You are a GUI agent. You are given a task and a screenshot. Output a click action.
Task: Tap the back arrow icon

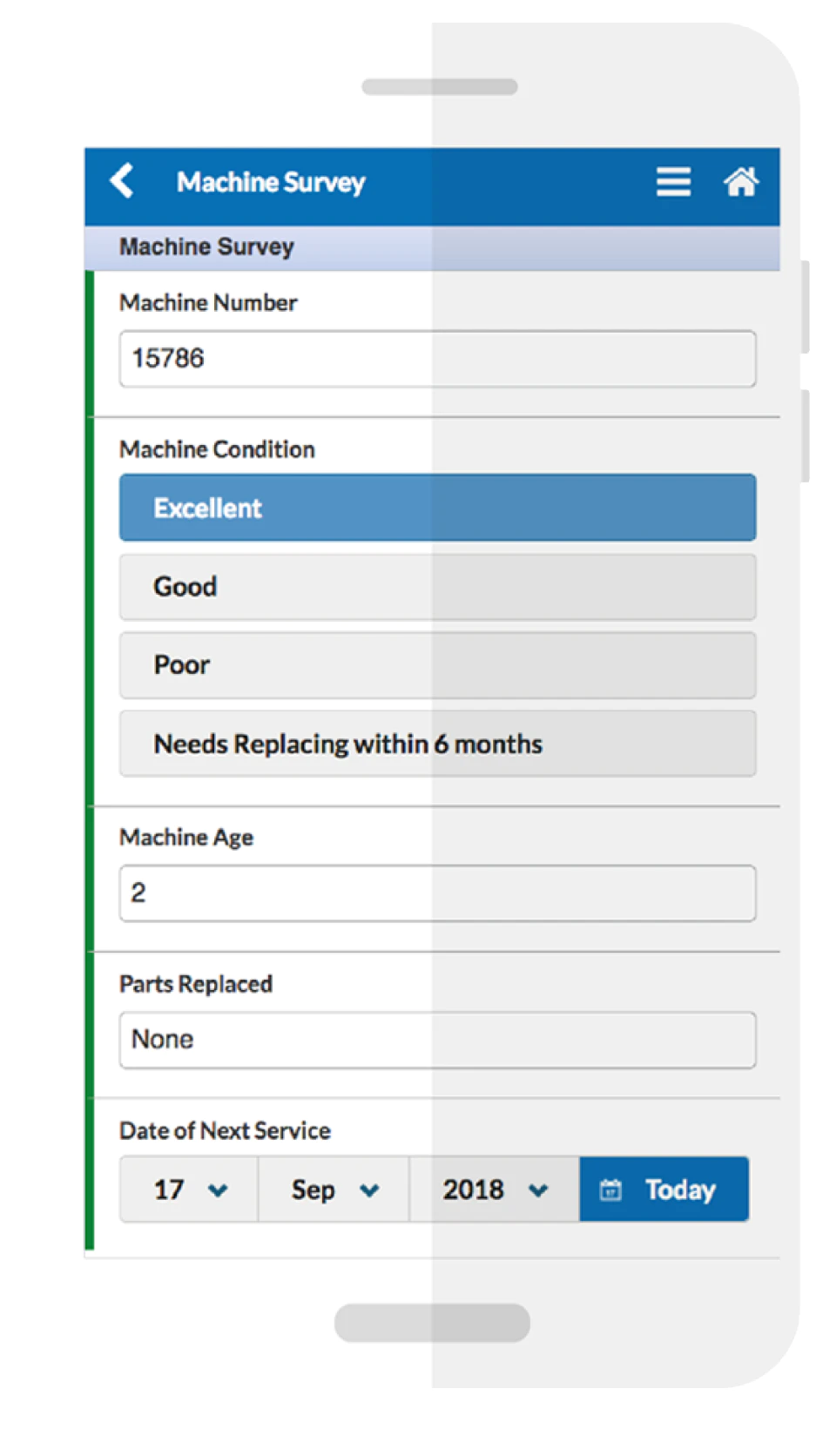click(x=122, y=181)
